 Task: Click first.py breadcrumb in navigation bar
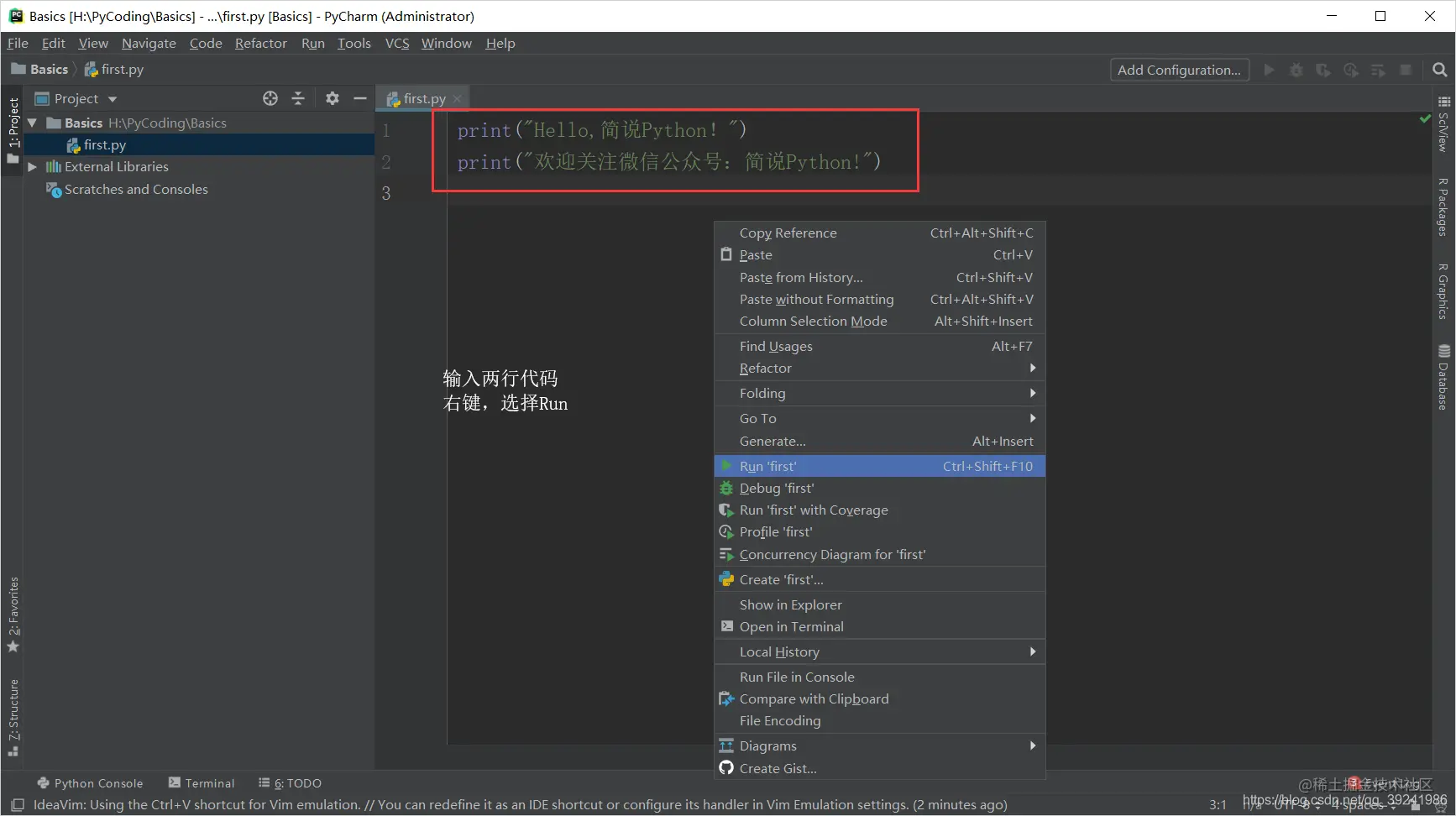[114, 70]
